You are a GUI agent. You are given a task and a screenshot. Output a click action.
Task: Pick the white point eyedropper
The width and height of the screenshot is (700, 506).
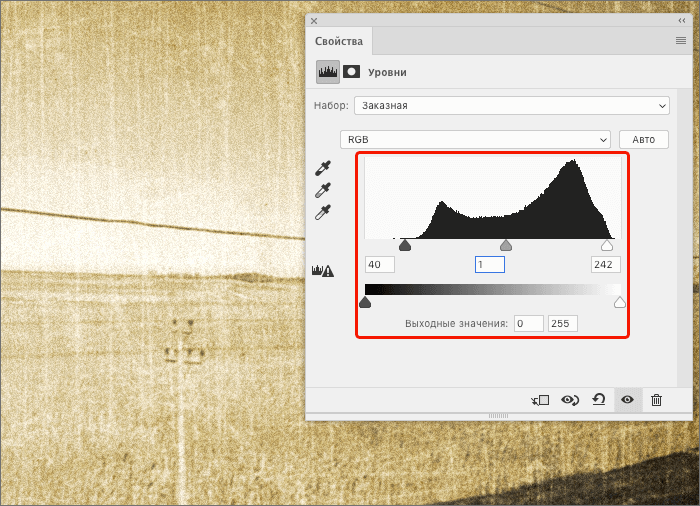(x=323, y=212)
